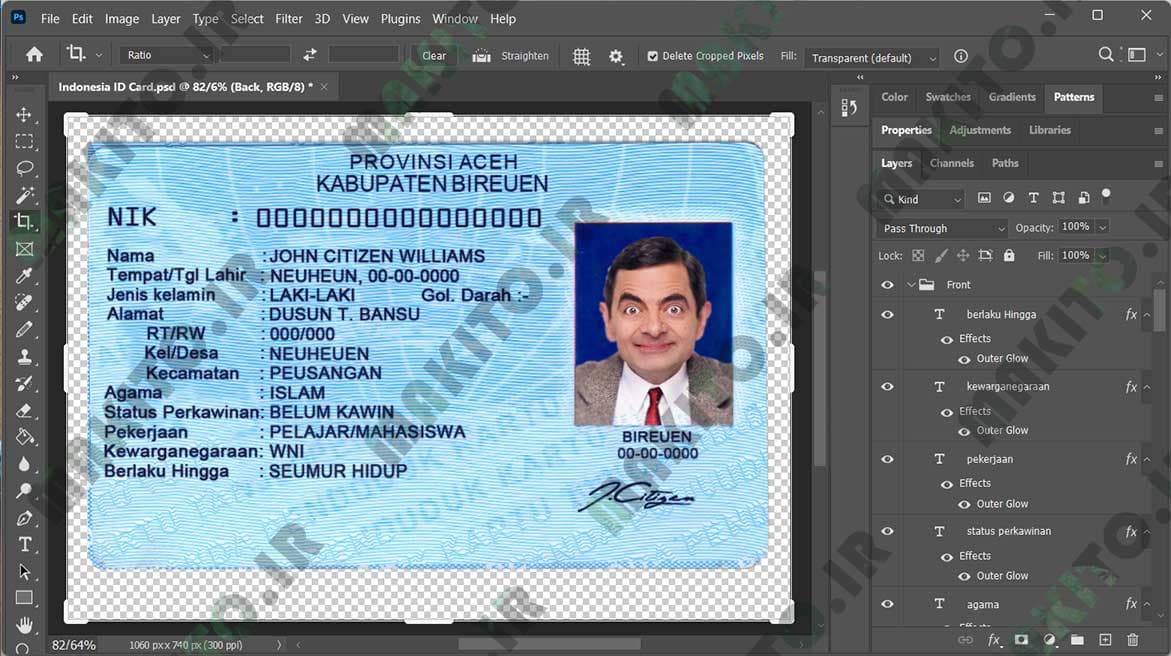Hide the status perkawinan layer
Image resolution: width=1171 pixels, height=656 pixels.
(x=887, y=531)
